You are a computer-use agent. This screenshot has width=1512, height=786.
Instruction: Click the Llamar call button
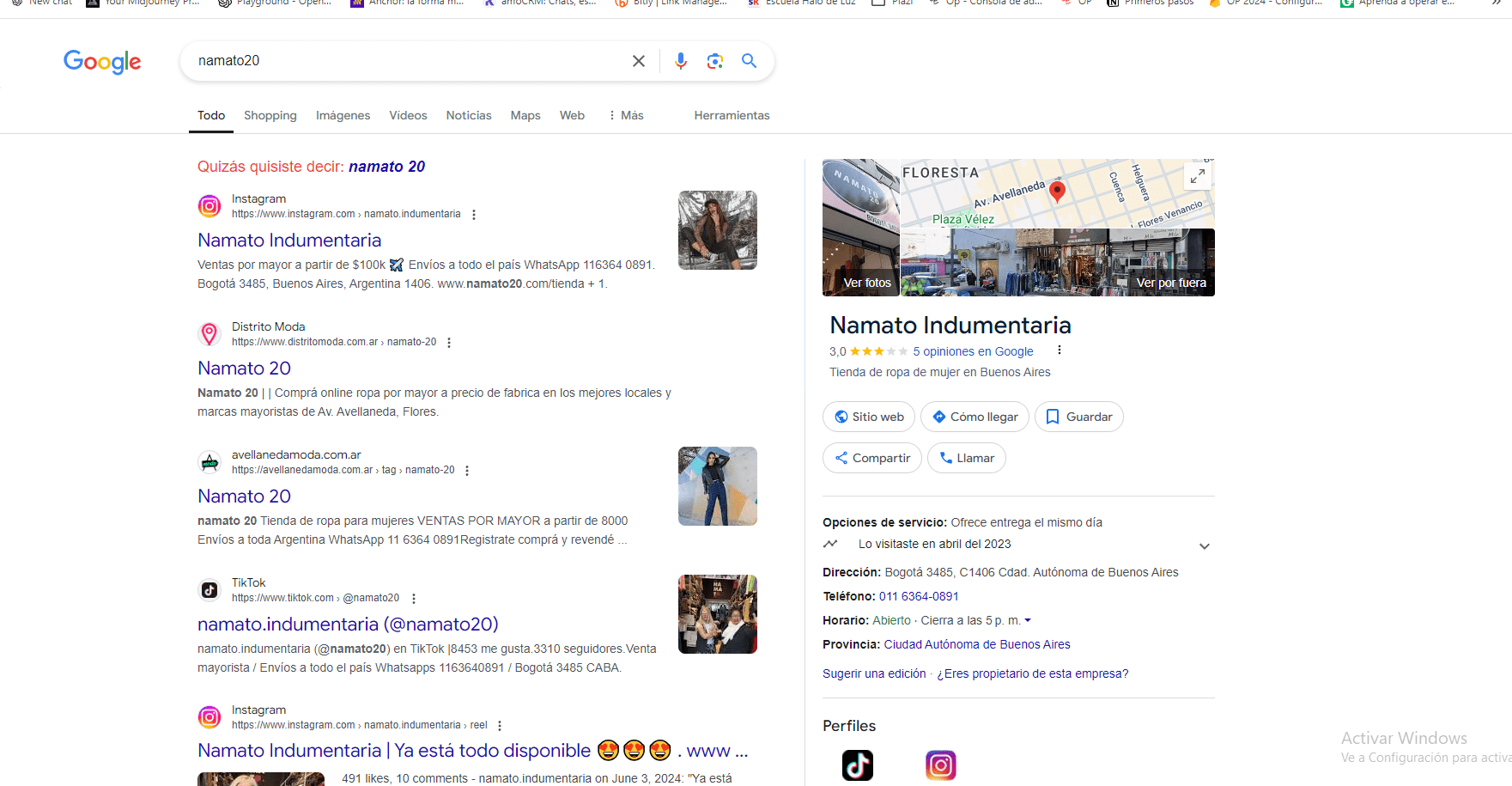click(967, 458)
